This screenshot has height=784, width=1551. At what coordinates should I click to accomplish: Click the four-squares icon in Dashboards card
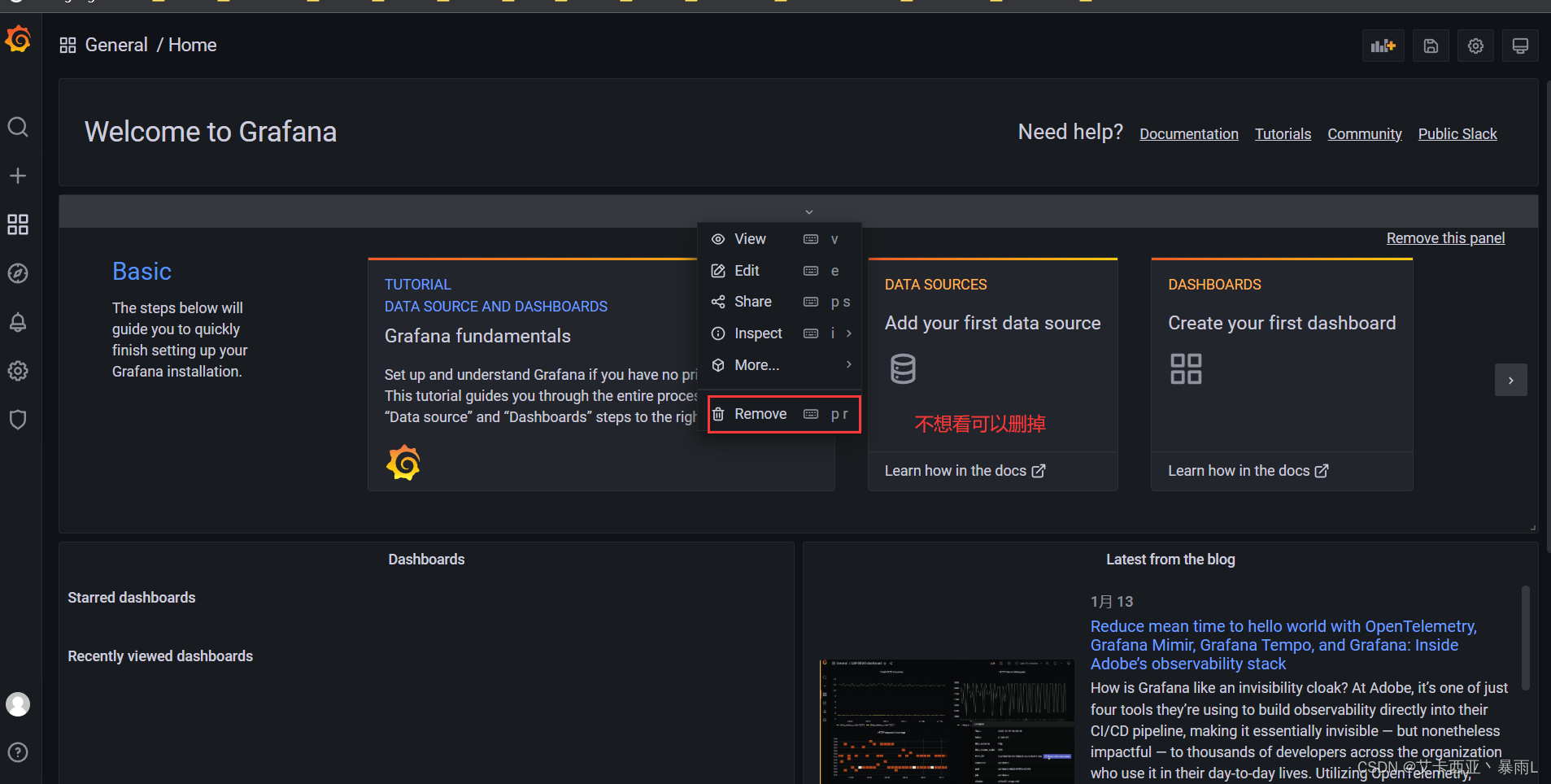click(x=1186, y=368)
